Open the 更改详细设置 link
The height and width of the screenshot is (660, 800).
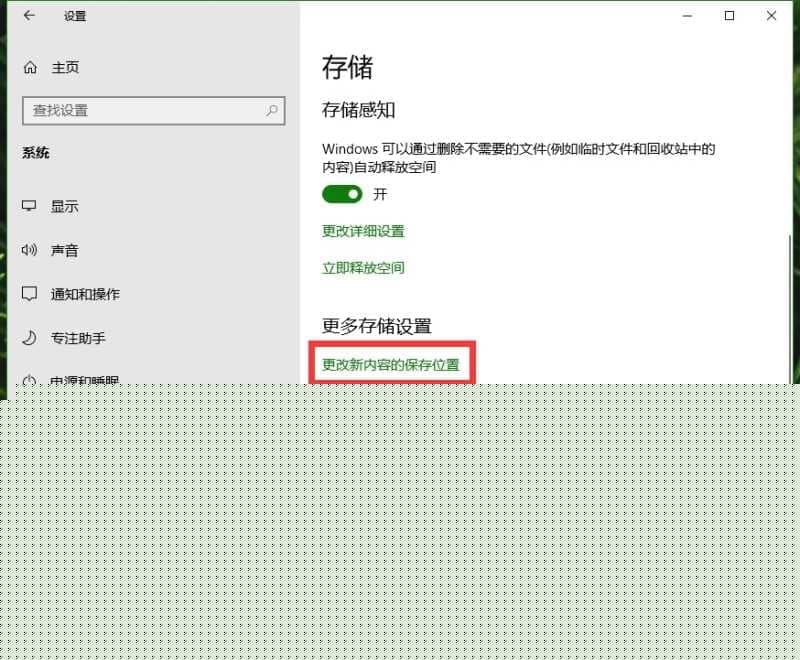tap(363, 231)
